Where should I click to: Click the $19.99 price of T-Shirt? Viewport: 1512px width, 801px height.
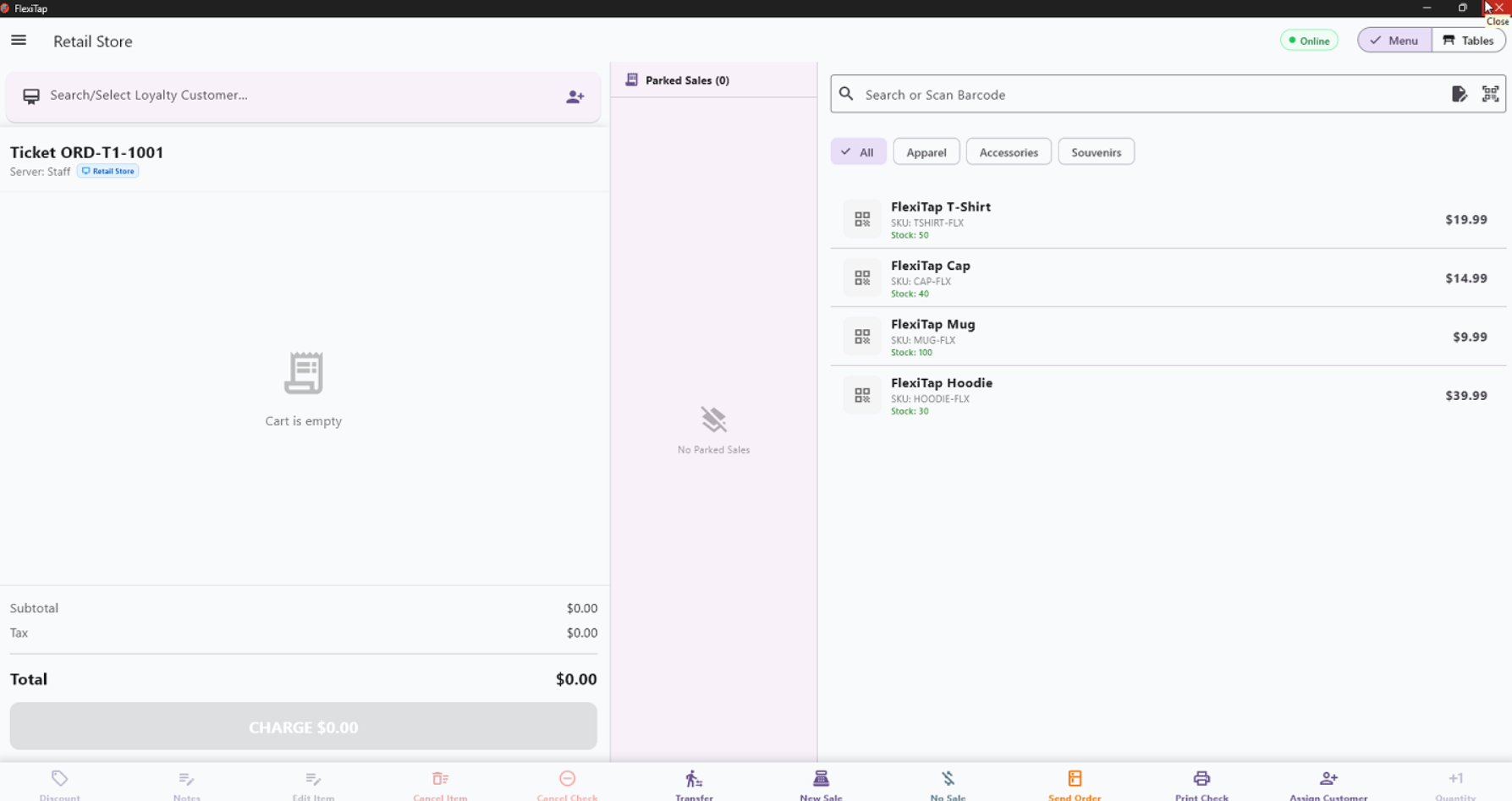click(1465, 220)
